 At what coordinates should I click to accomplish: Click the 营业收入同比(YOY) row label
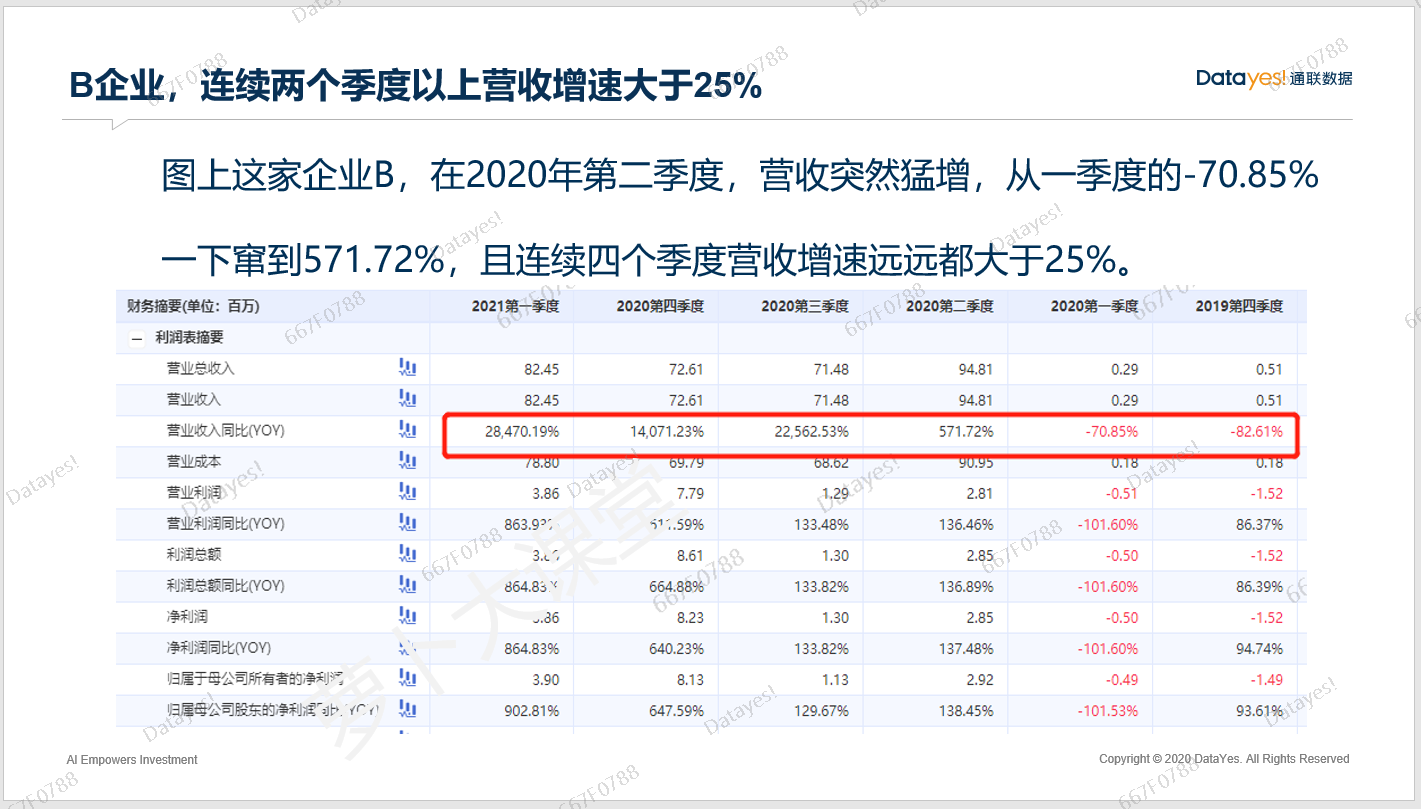[226, 431]
